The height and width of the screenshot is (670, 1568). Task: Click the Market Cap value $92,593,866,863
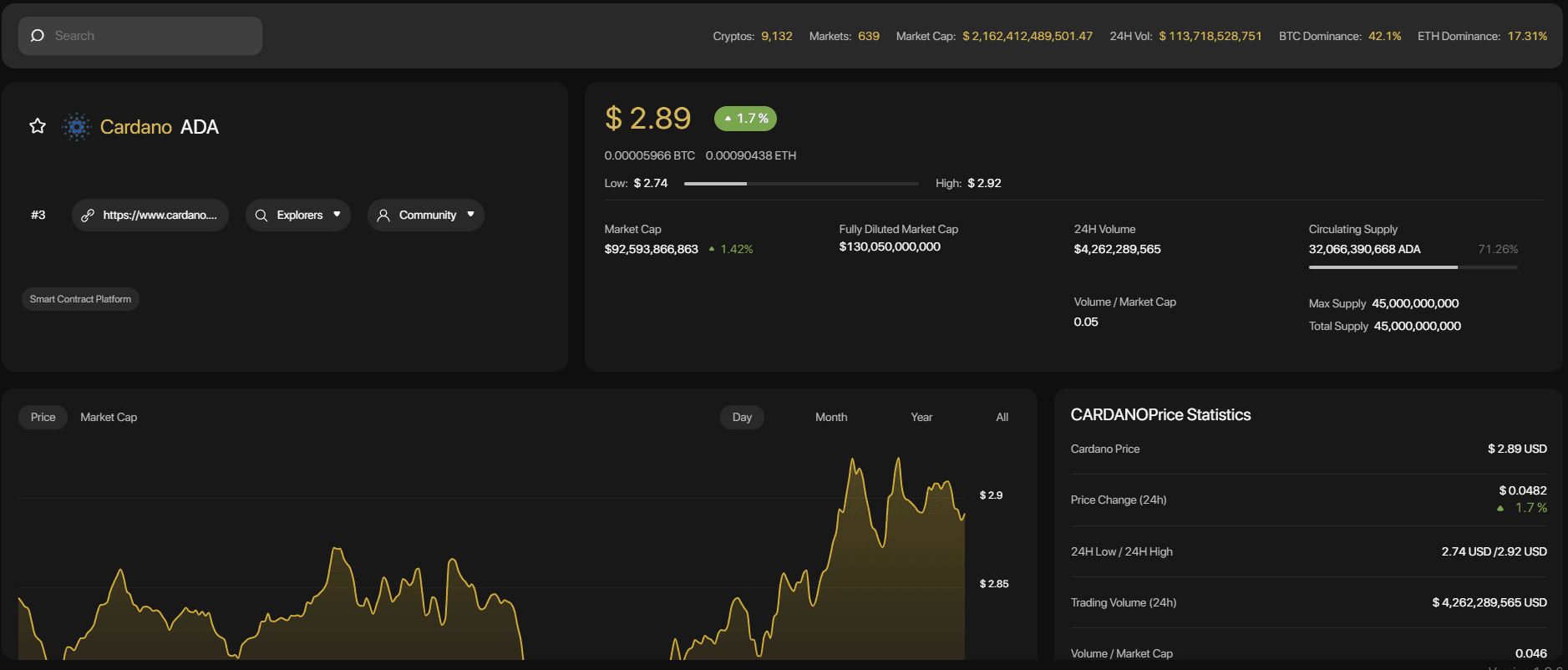(x=651, y=249)
